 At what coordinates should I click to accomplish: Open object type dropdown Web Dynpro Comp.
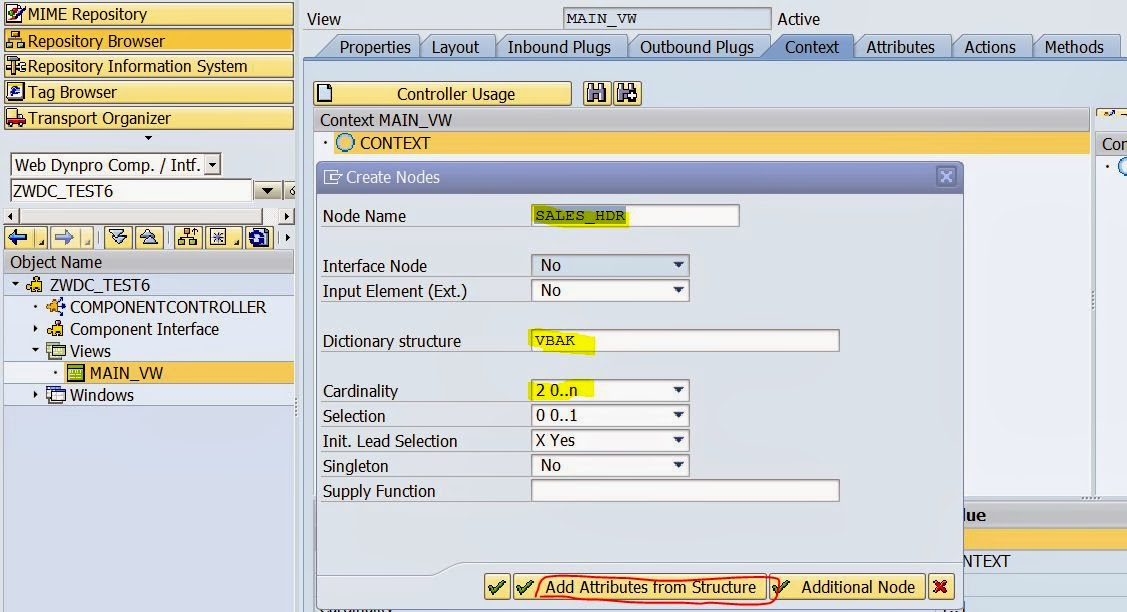213,165
